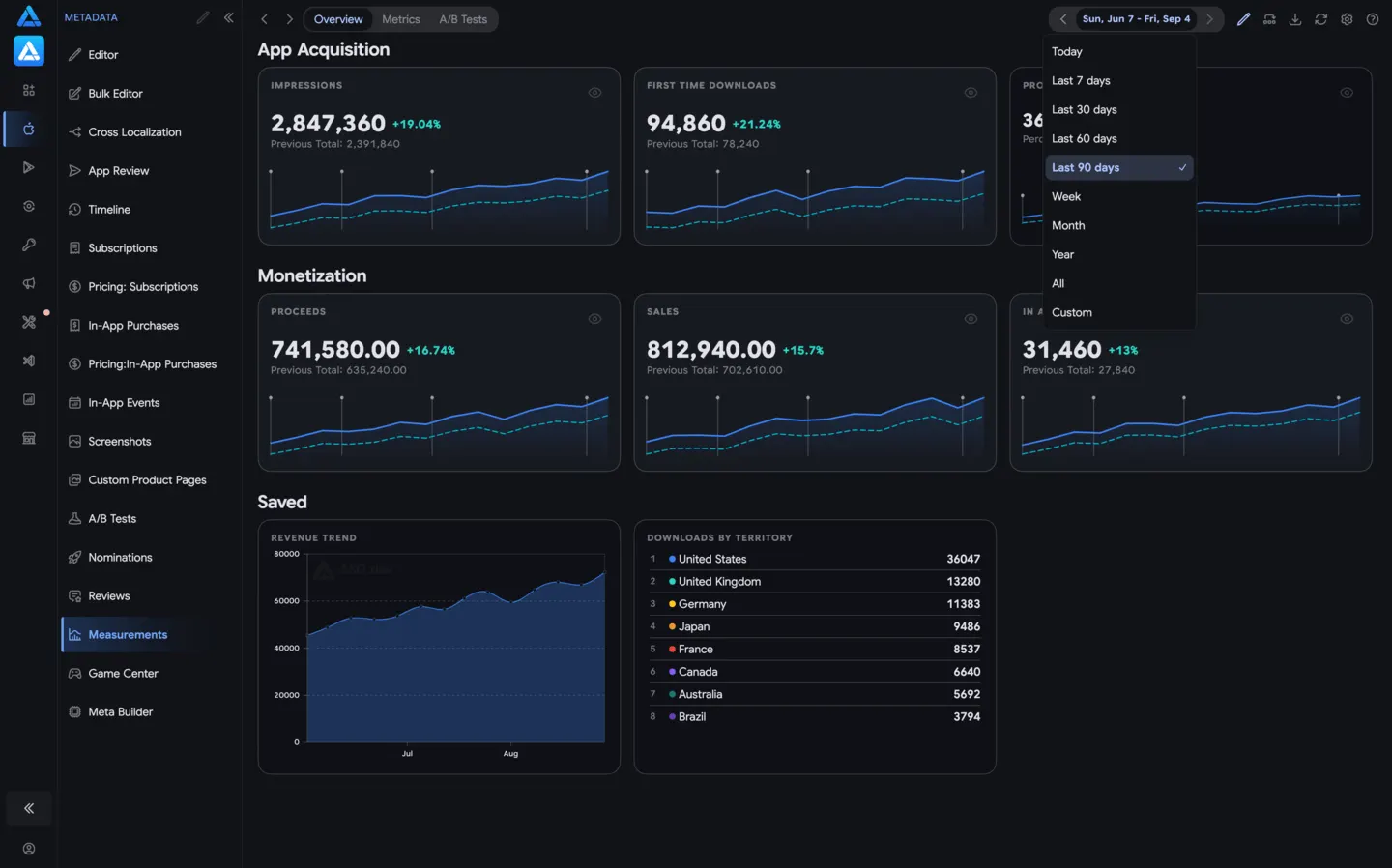Screen dimensions: 1392x868
Task: Toggle visibility eye on Impressions card
Action: (x=594, y=93)
